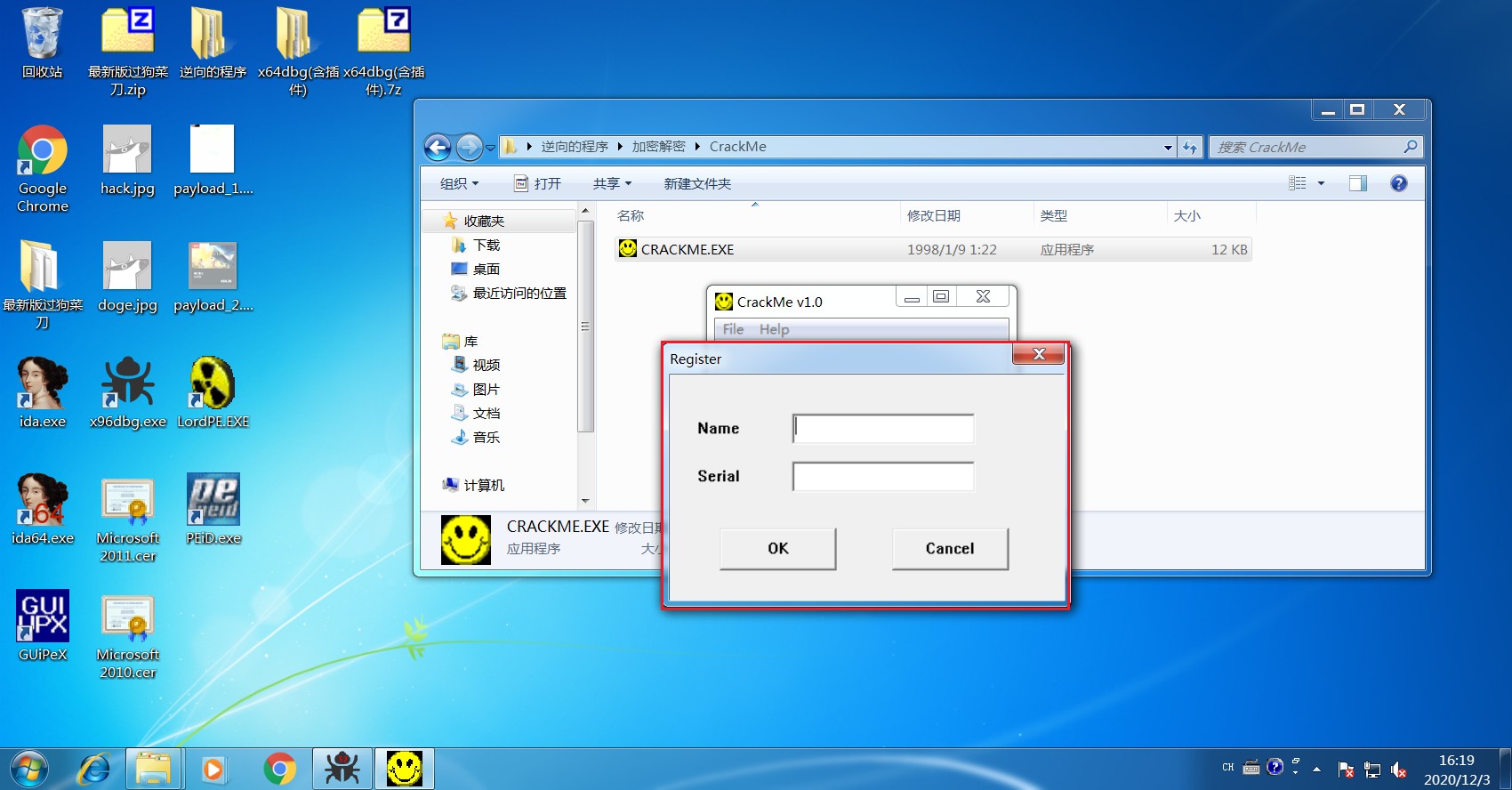Image resolution: width=1512 pixels, height=790 pixels.
Task: Open the x64dbg(含插件).7z archive on the desktop
Action: point(383,52)
